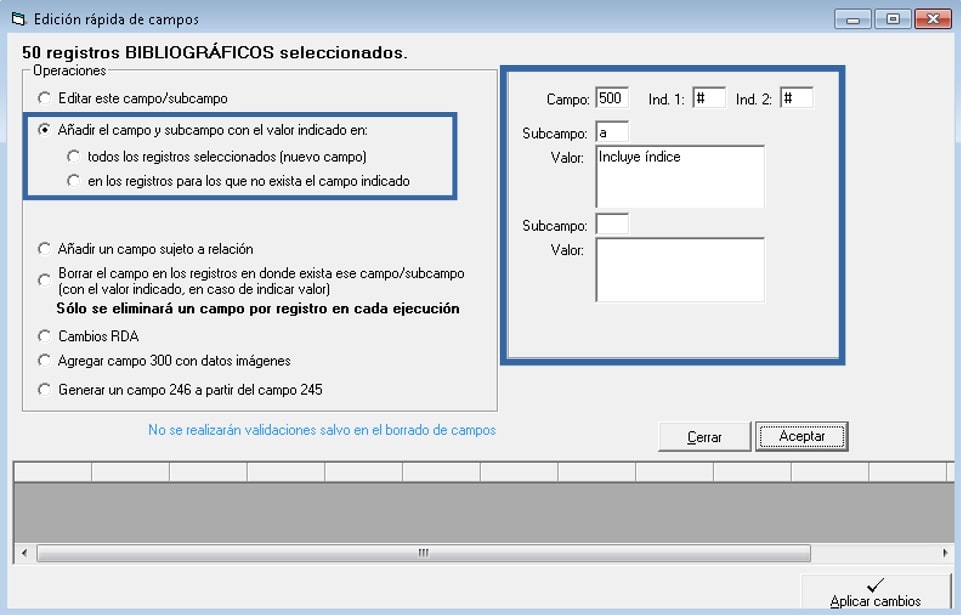Click the Ind. 1 input field
The width and height of the screenshot is (961, 615).
point(709,98)
